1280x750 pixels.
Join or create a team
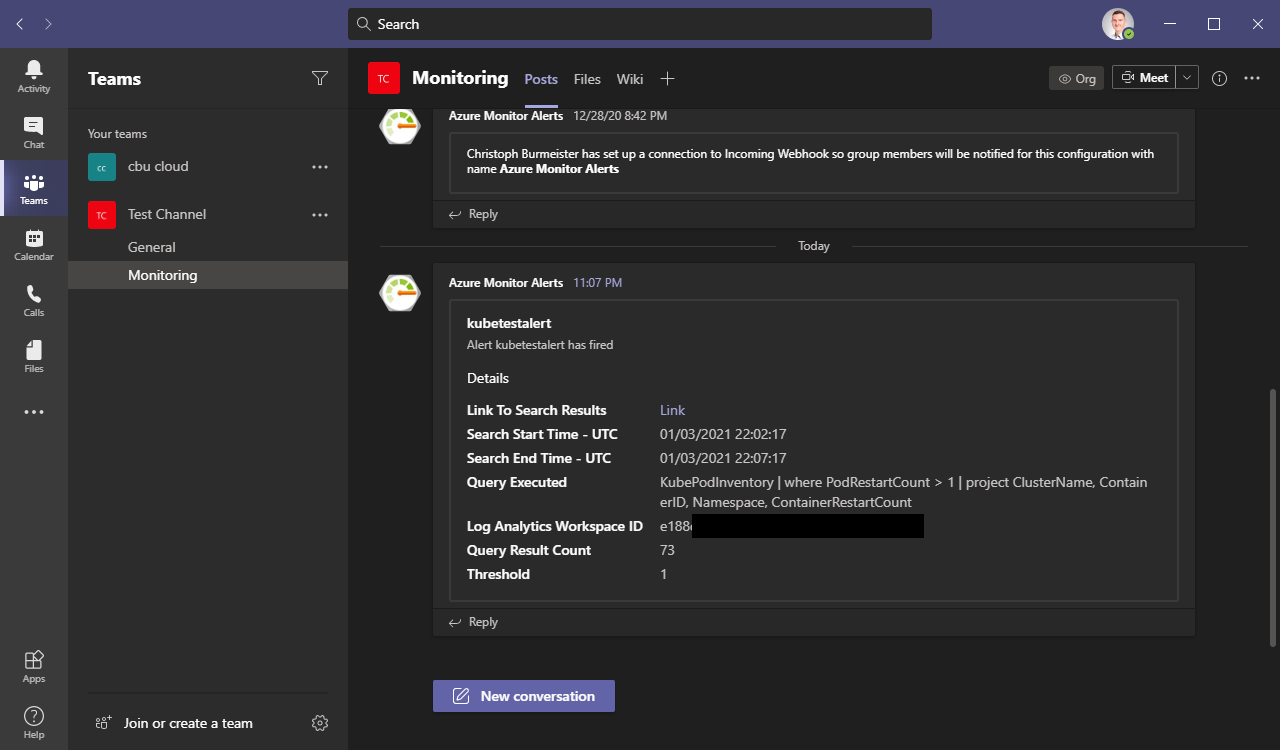[x=188, y=723]
